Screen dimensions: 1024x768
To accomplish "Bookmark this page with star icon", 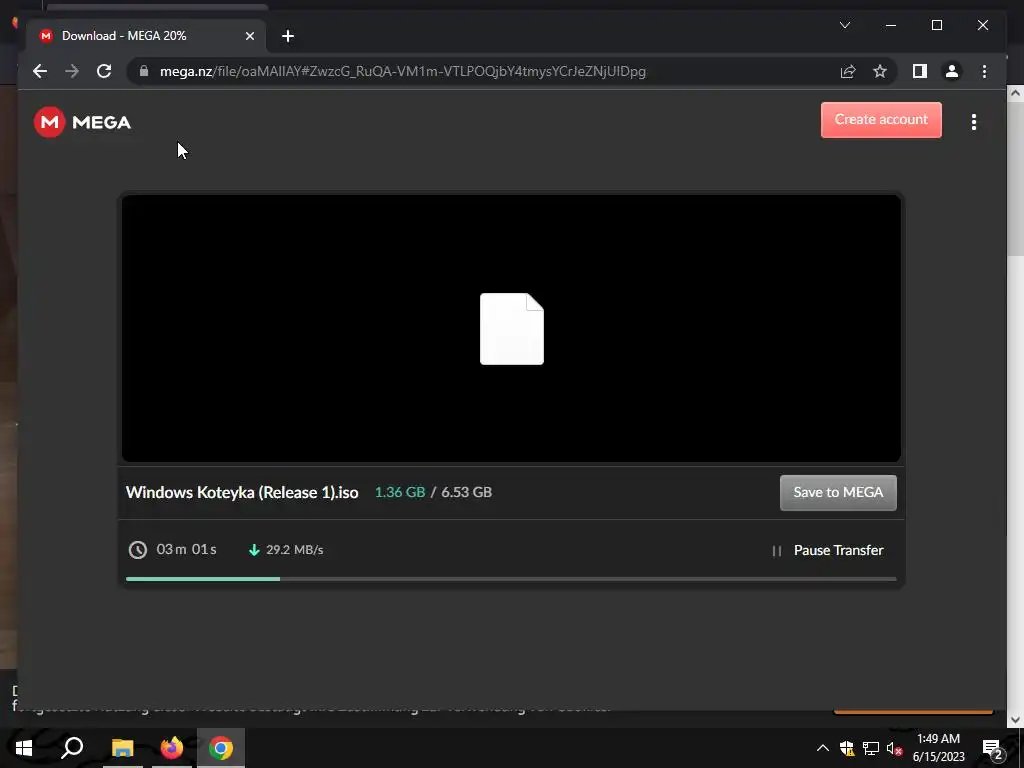I will click(x=880, y=71).
